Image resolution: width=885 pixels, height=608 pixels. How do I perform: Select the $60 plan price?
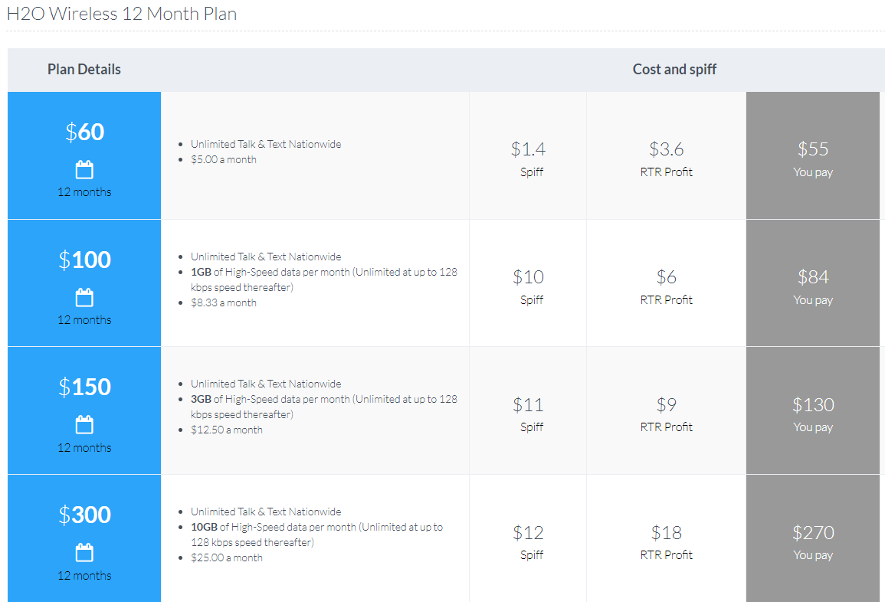coord(85,132)
